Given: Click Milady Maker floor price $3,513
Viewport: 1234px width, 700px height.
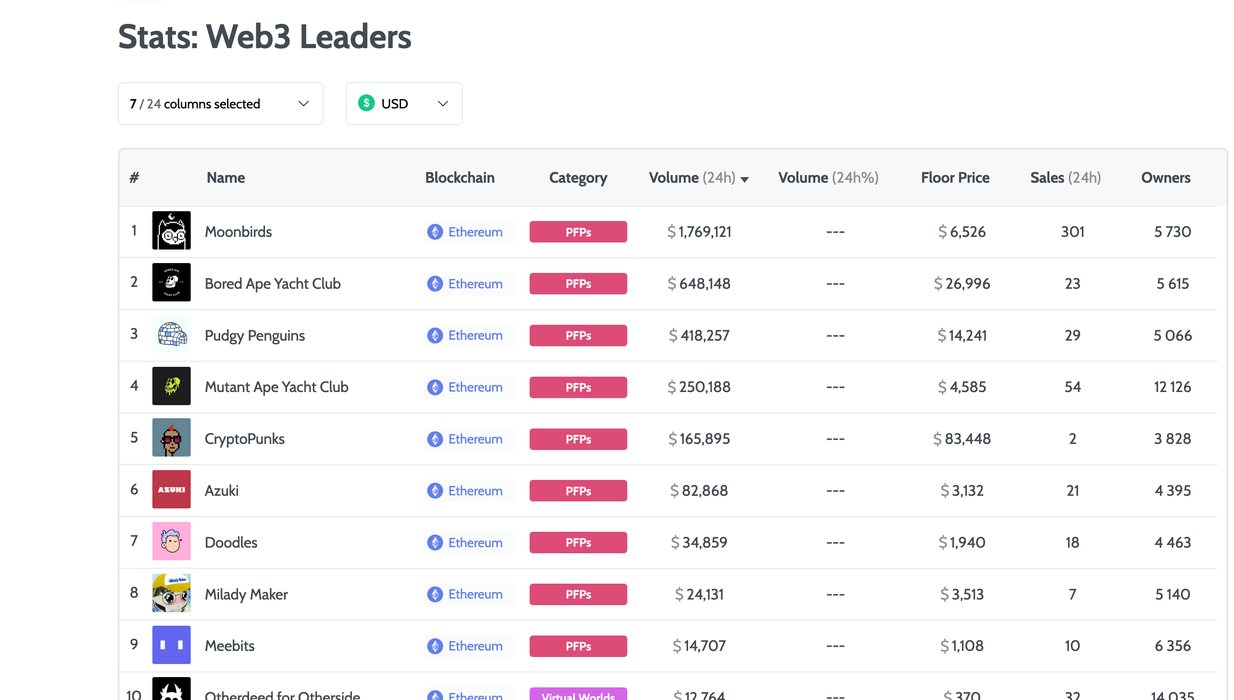Looking at the screenshot, I should (x=962, y=594).
